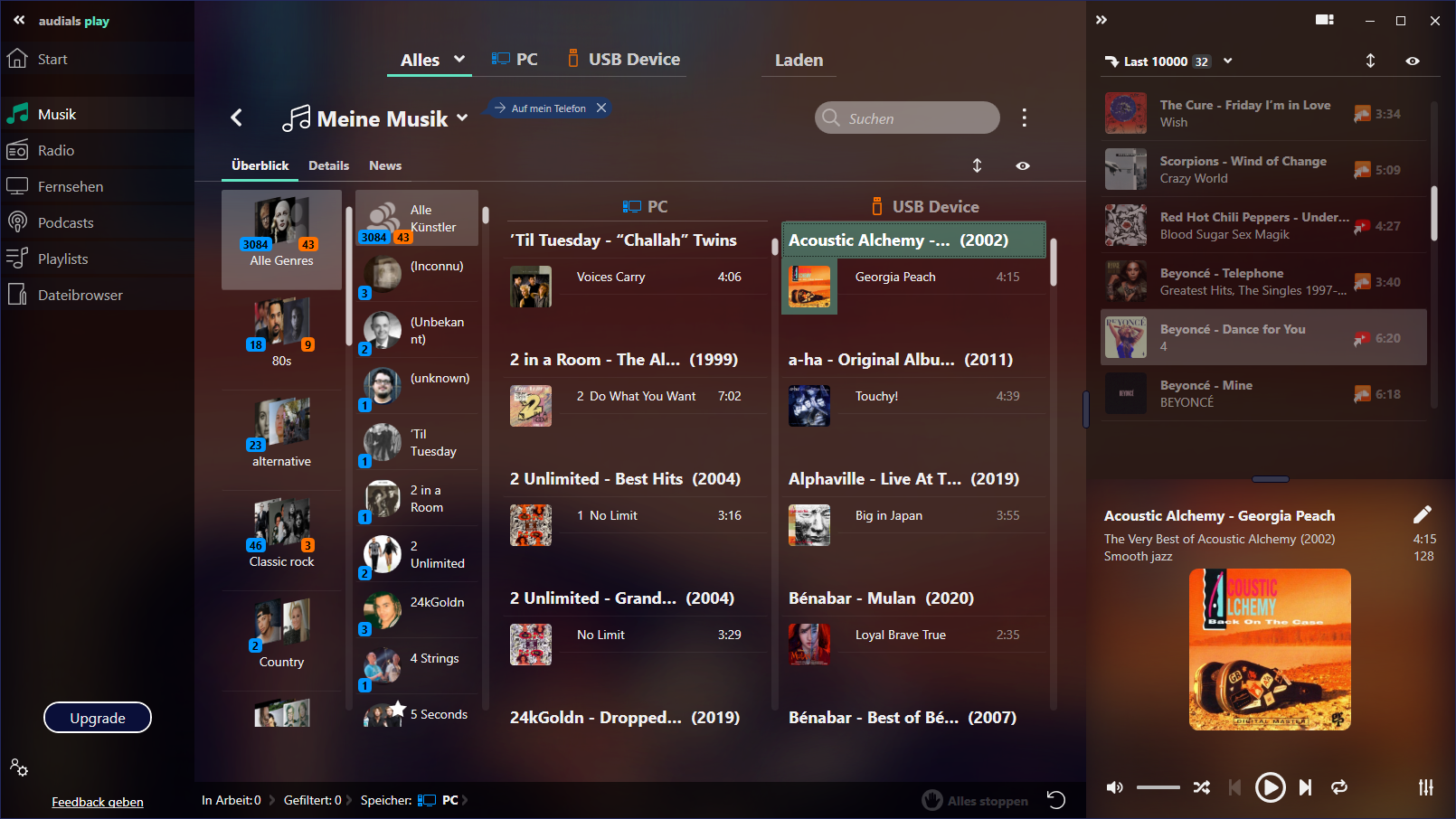Image resolution: width=1456 pixels, height=819 pixels.
Task: Open the Feedback geben link
Action: (98, 802)
